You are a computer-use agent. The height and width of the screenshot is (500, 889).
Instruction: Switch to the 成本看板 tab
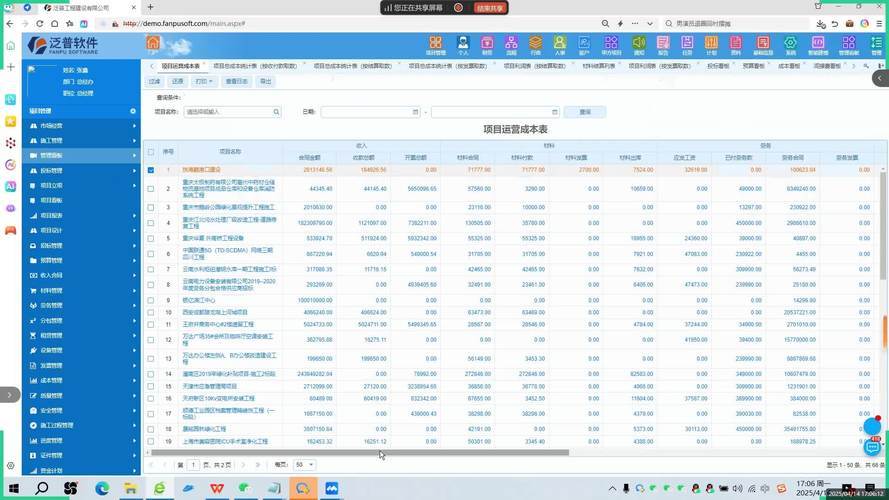point(788,66)
